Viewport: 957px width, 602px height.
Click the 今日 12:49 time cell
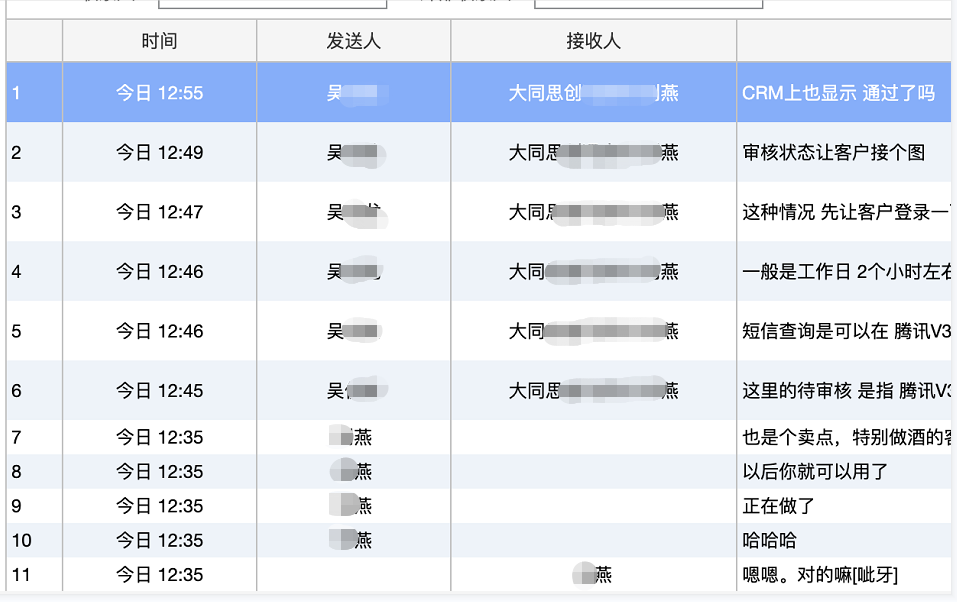click(x=159, y=153)
